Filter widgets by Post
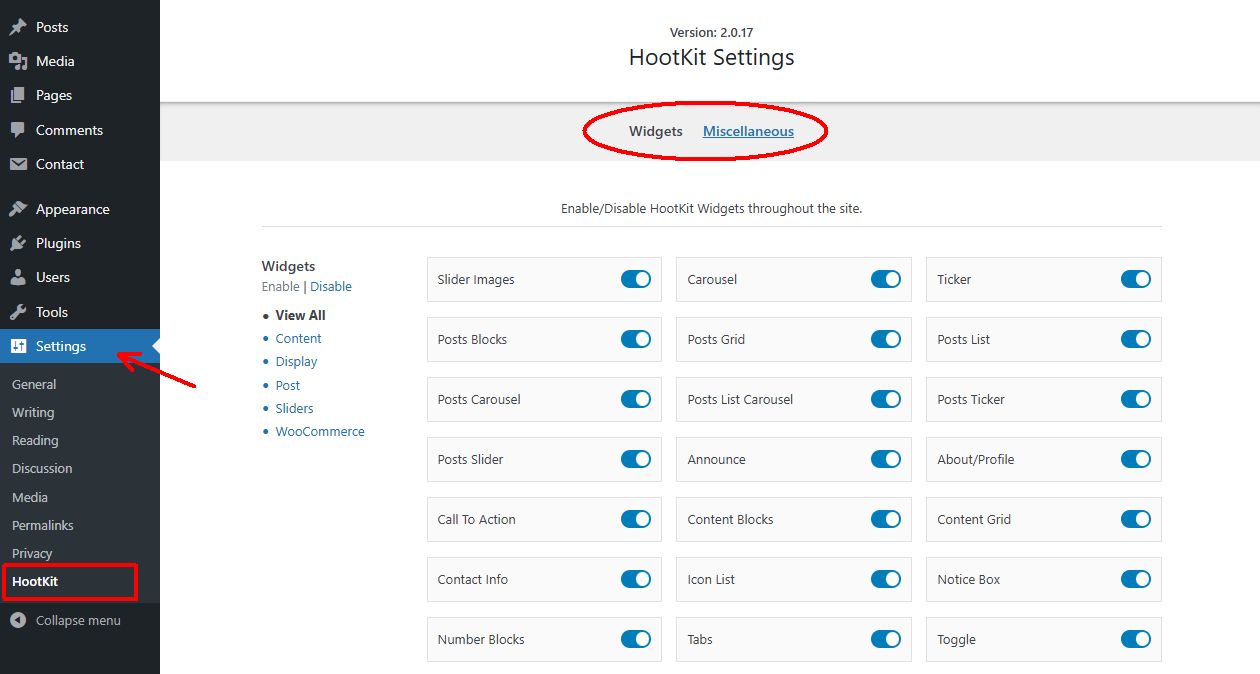1260x674 pixels. click(288, 385)
